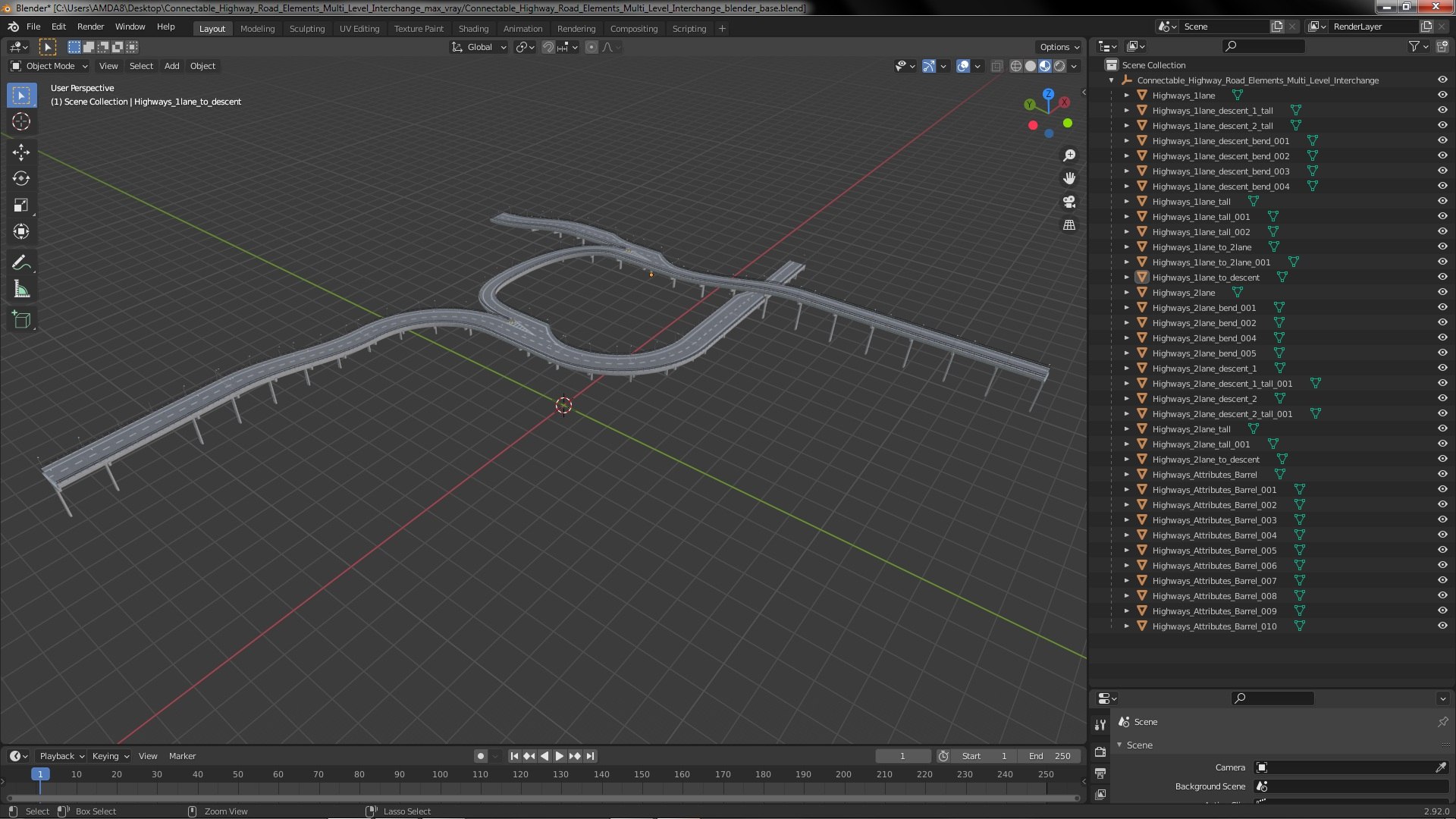1456x819 pixels.
Task: Click the zoom view magnifier icon
Action: (1069, 155)
